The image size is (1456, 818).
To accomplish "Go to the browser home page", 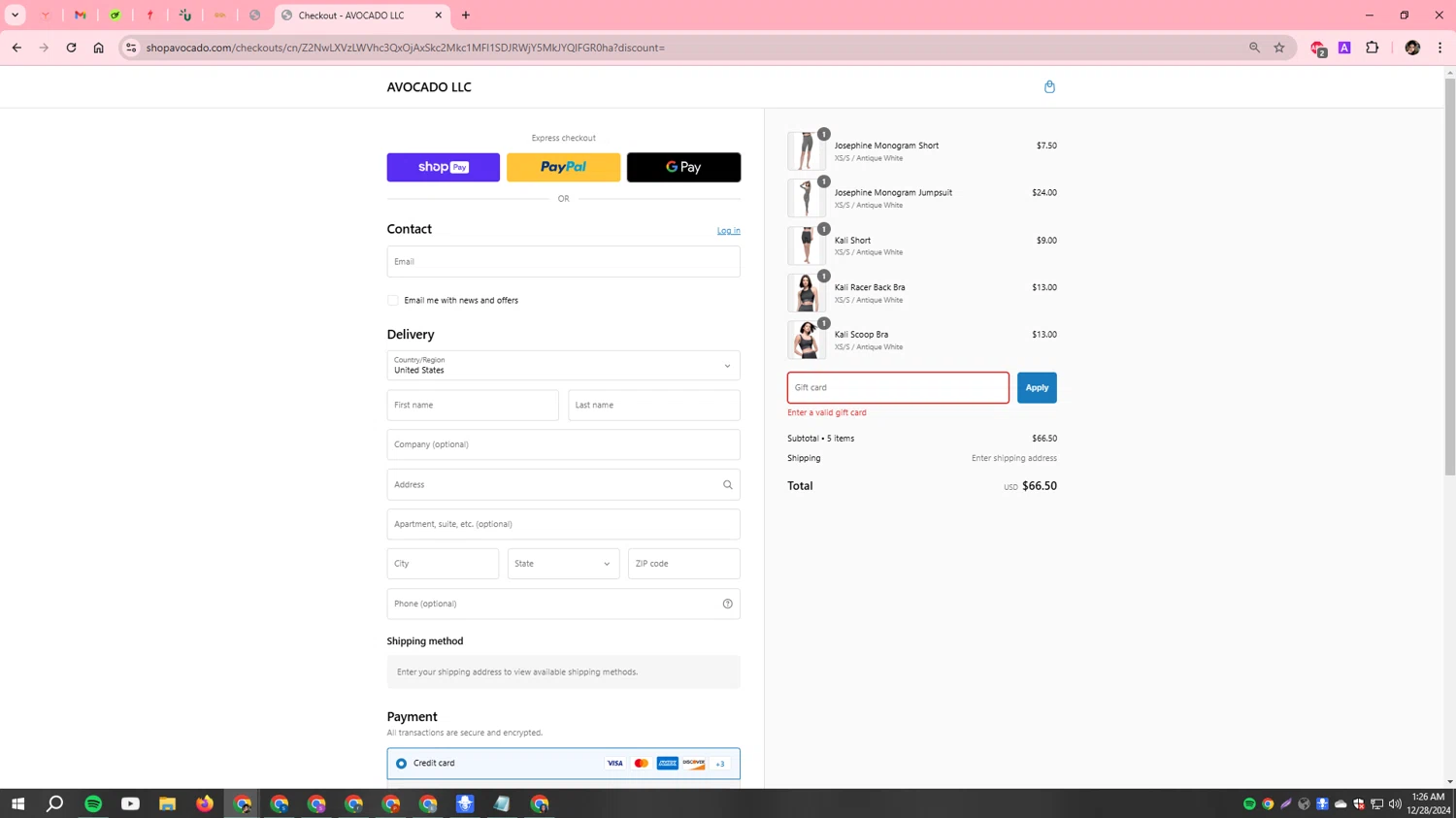I will [98, 48].
